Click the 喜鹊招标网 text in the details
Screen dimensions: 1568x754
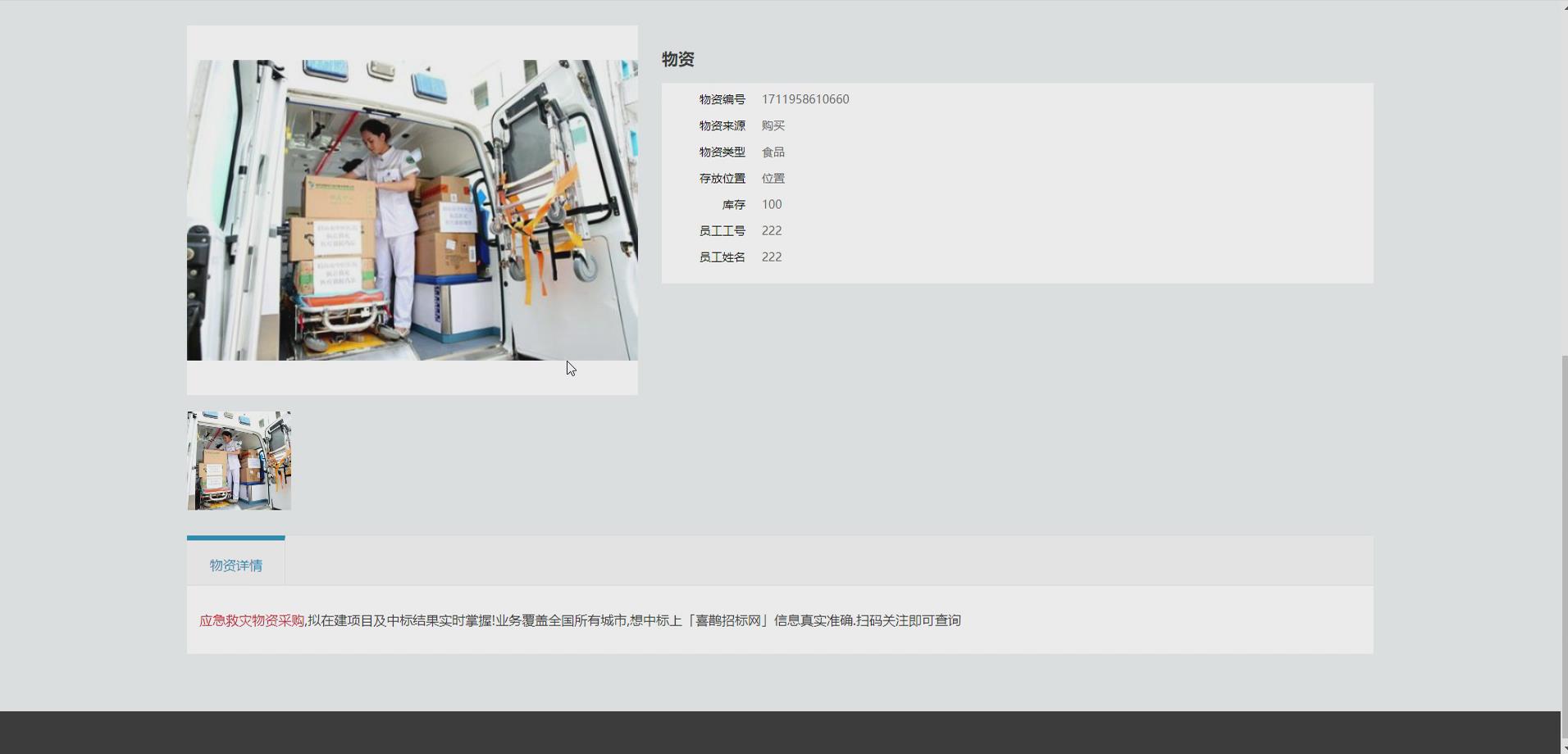click(728, 620)
